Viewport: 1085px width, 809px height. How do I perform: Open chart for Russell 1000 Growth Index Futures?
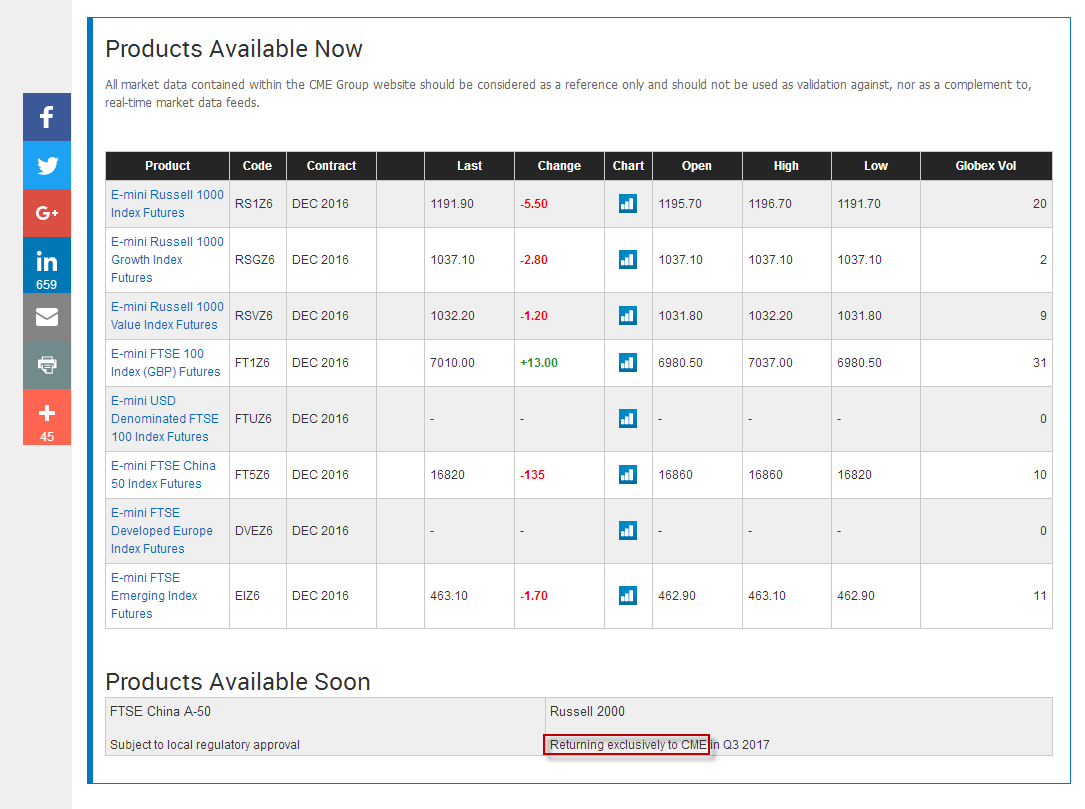(628, 260)
